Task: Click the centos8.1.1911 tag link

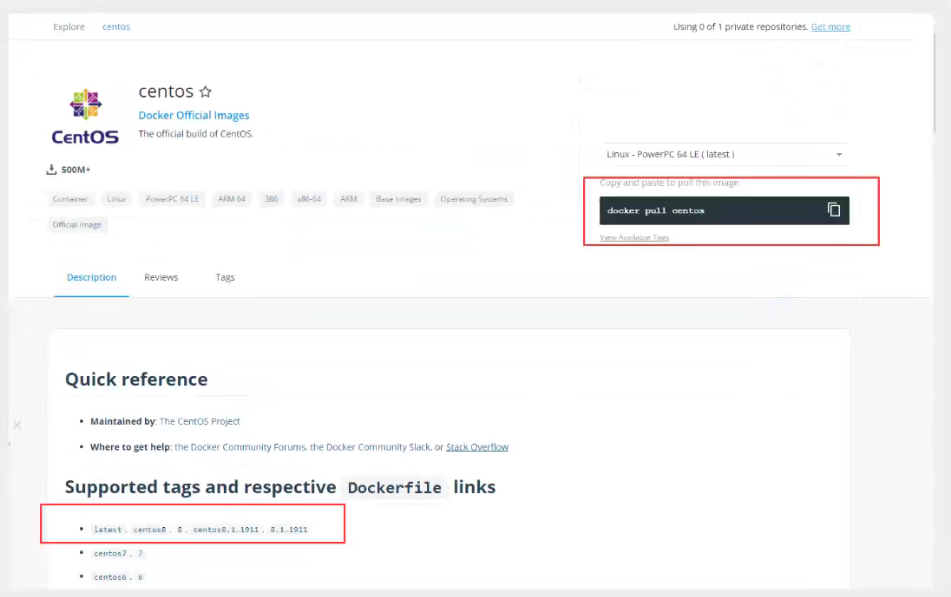Action: click(x=226, y=530)
